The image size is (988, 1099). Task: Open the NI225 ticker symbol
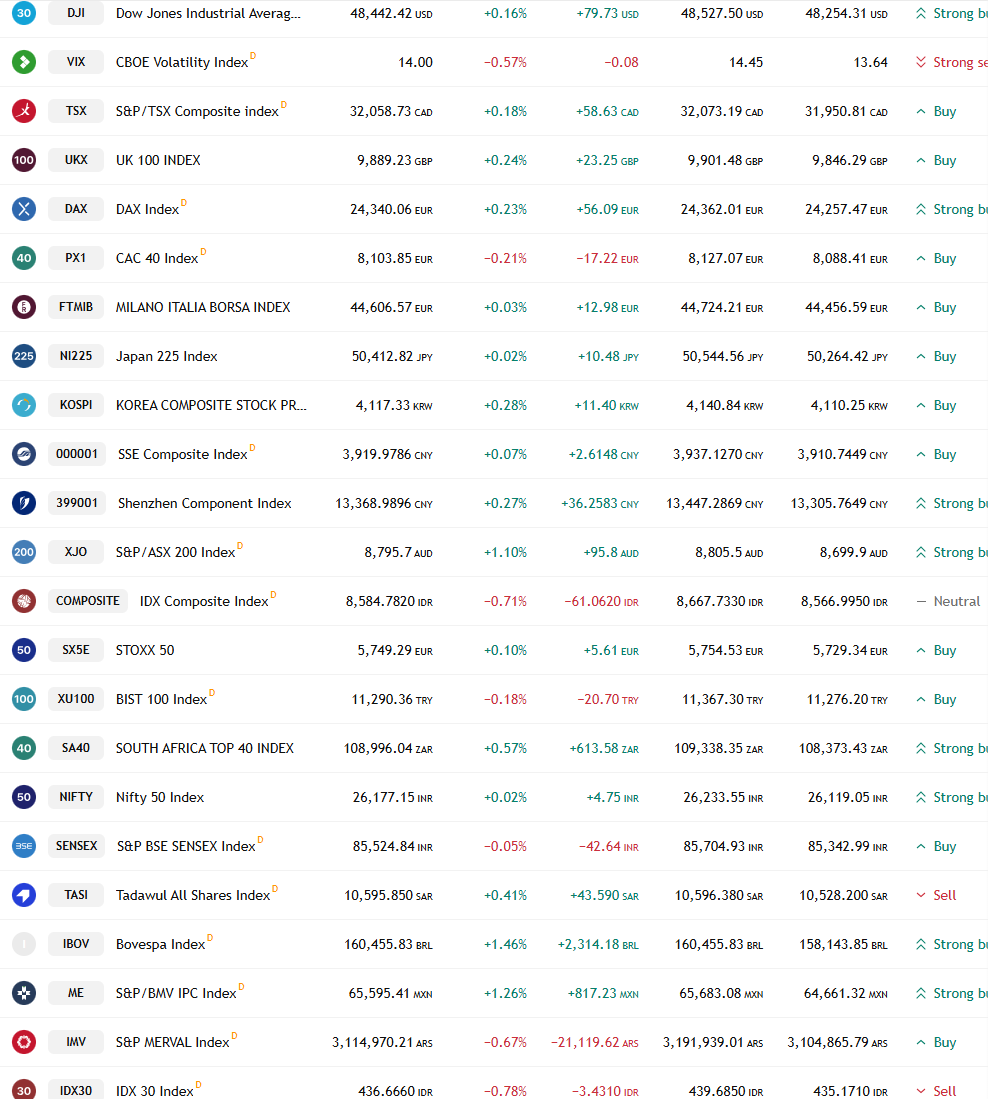tap(76, 356)
